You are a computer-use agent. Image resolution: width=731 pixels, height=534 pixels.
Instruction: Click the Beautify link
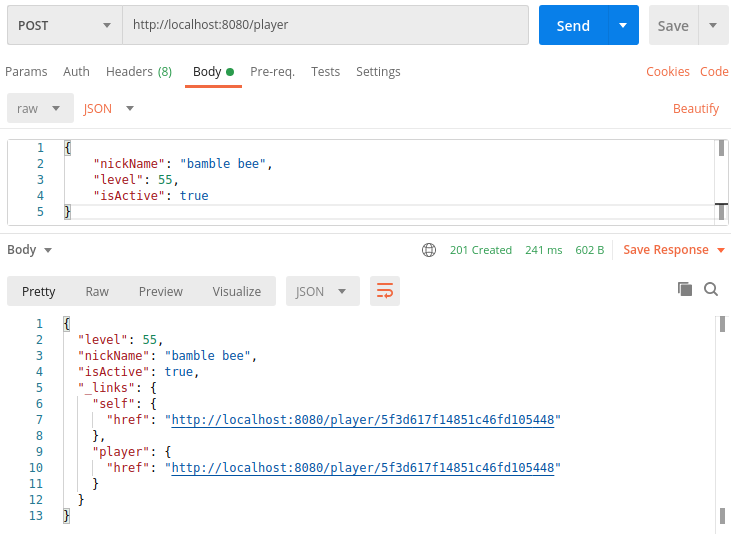695,108
